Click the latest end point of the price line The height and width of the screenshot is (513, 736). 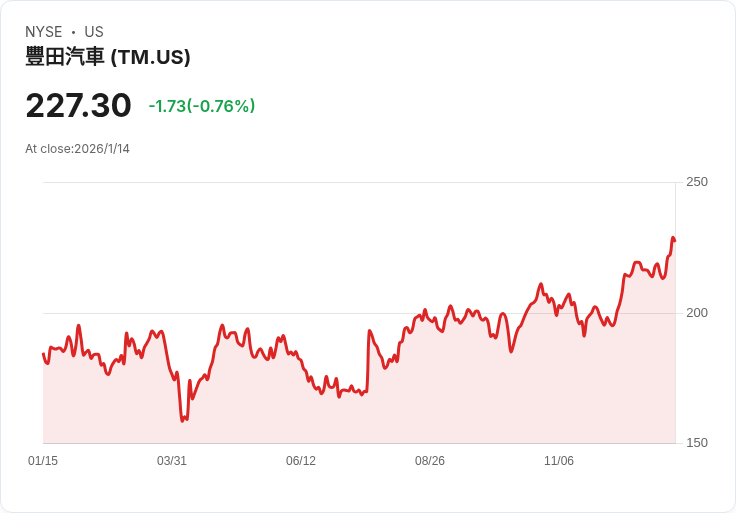(x=674, y=240)
